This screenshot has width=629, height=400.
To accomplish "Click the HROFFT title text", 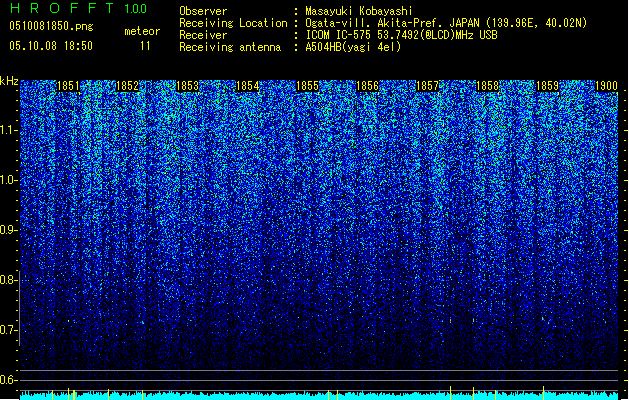I will 62,8.
